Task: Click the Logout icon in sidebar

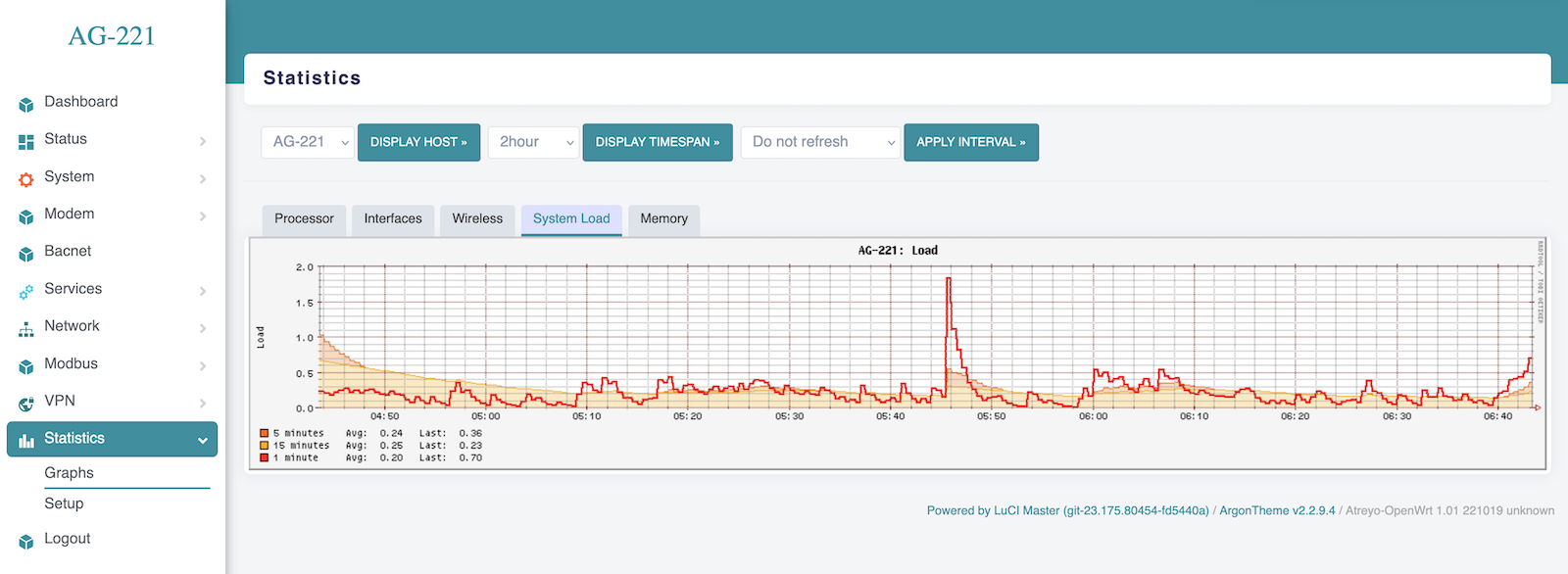Action: pos(26,541)
